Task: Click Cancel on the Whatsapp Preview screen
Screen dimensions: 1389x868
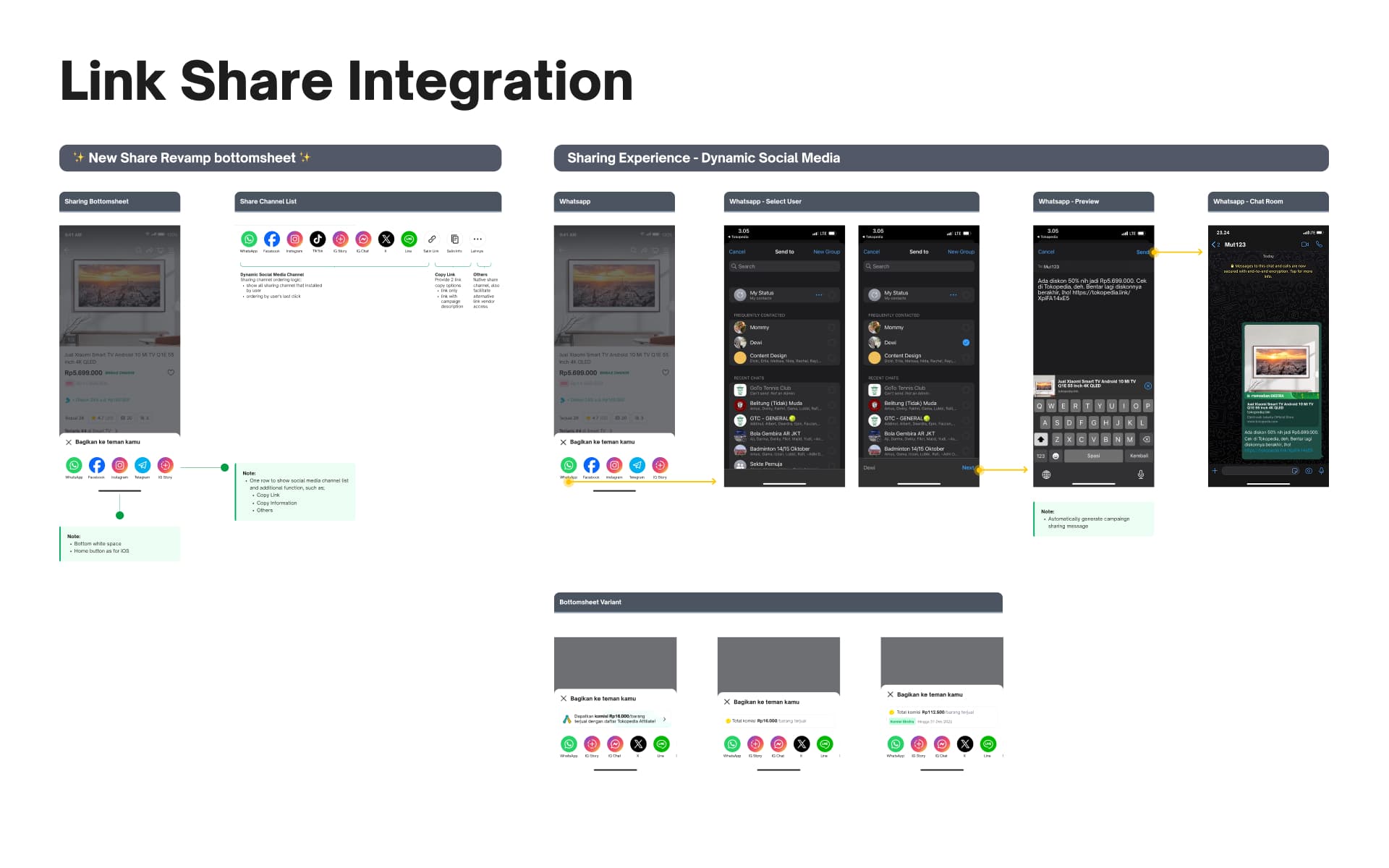Action: [x=1046, y=252]
